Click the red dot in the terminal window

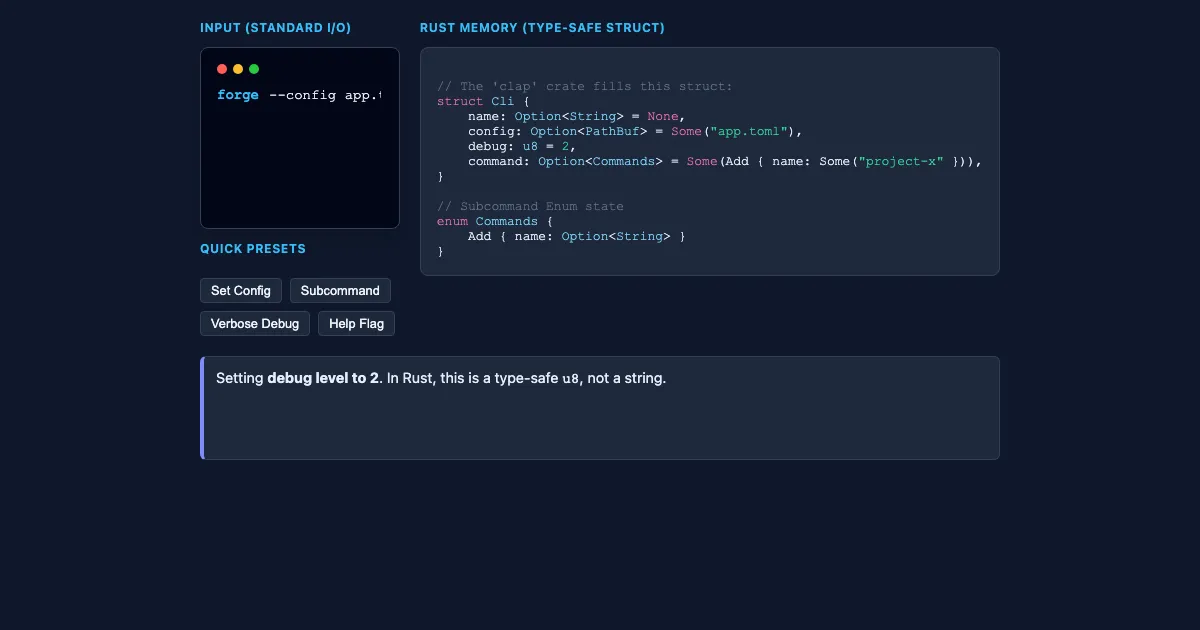click(222, 69)
